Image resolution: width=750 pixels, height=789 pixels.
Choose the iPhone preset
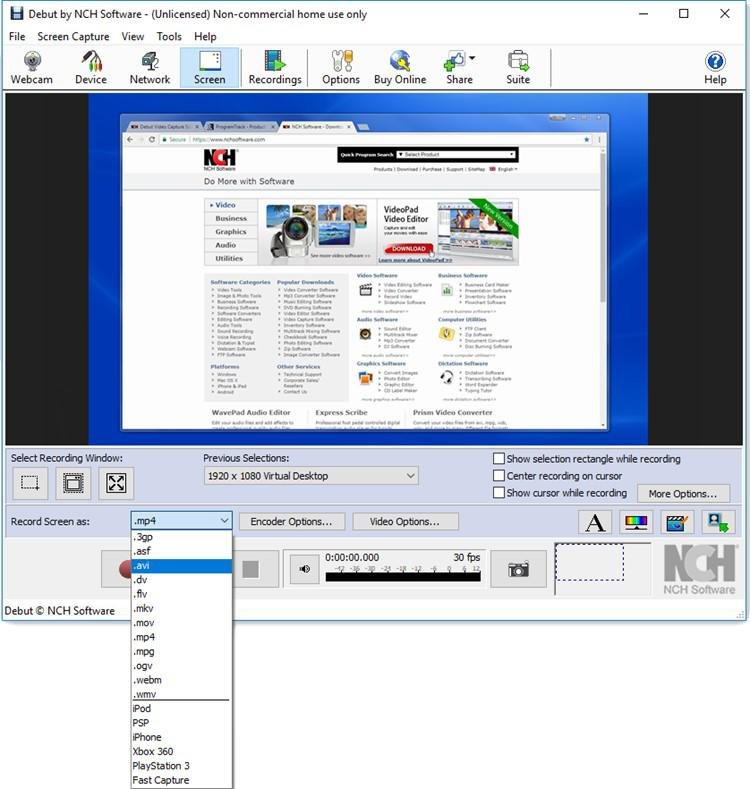click(x=181, y=737)
